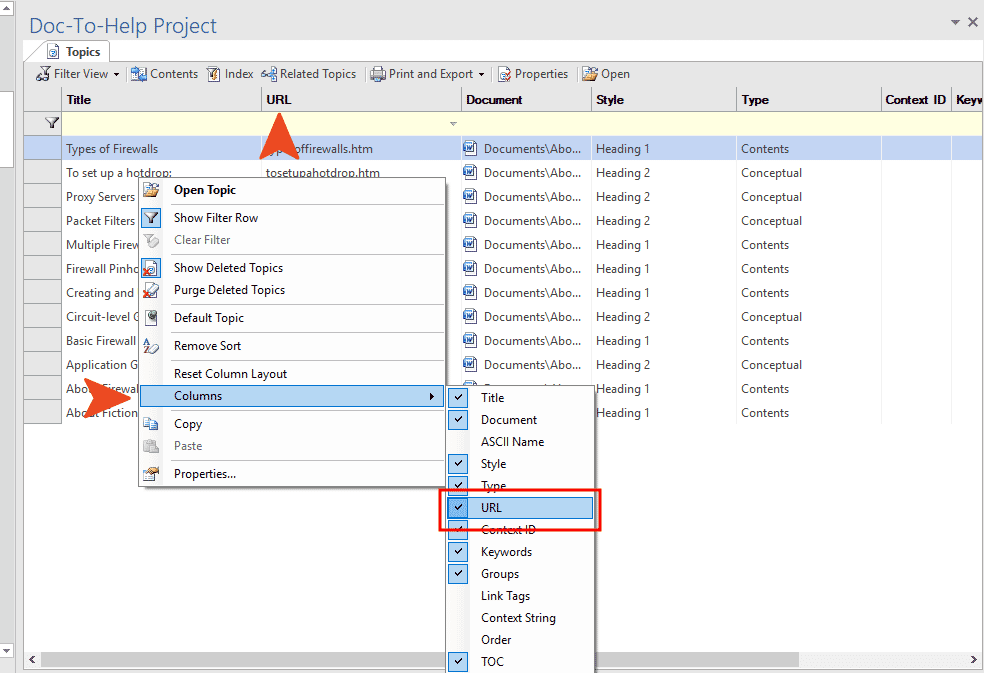The width and height of the screenshot is (984, 673).
Task: Enable the Context String column
Action: point(518,618)
